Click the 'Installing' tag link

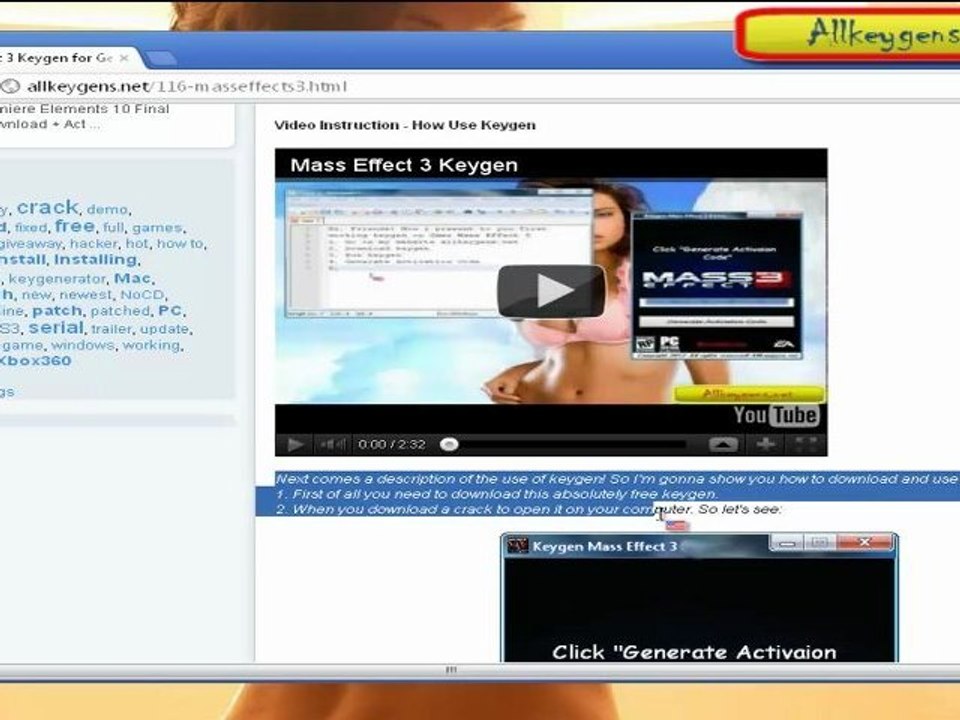[x=95, y=260]
